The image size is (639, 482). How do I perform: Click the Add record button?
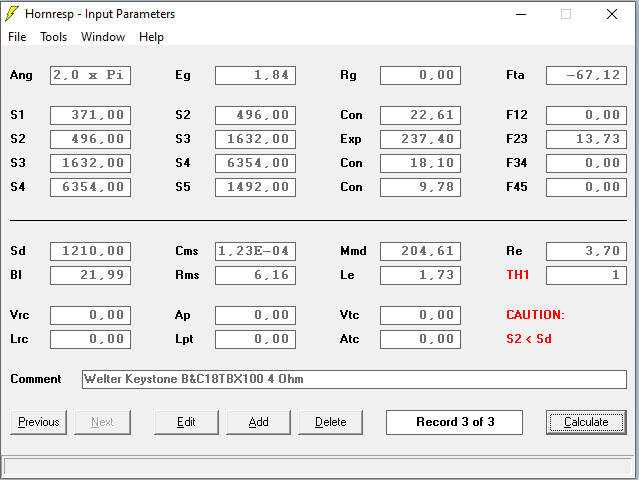(258, 422)
